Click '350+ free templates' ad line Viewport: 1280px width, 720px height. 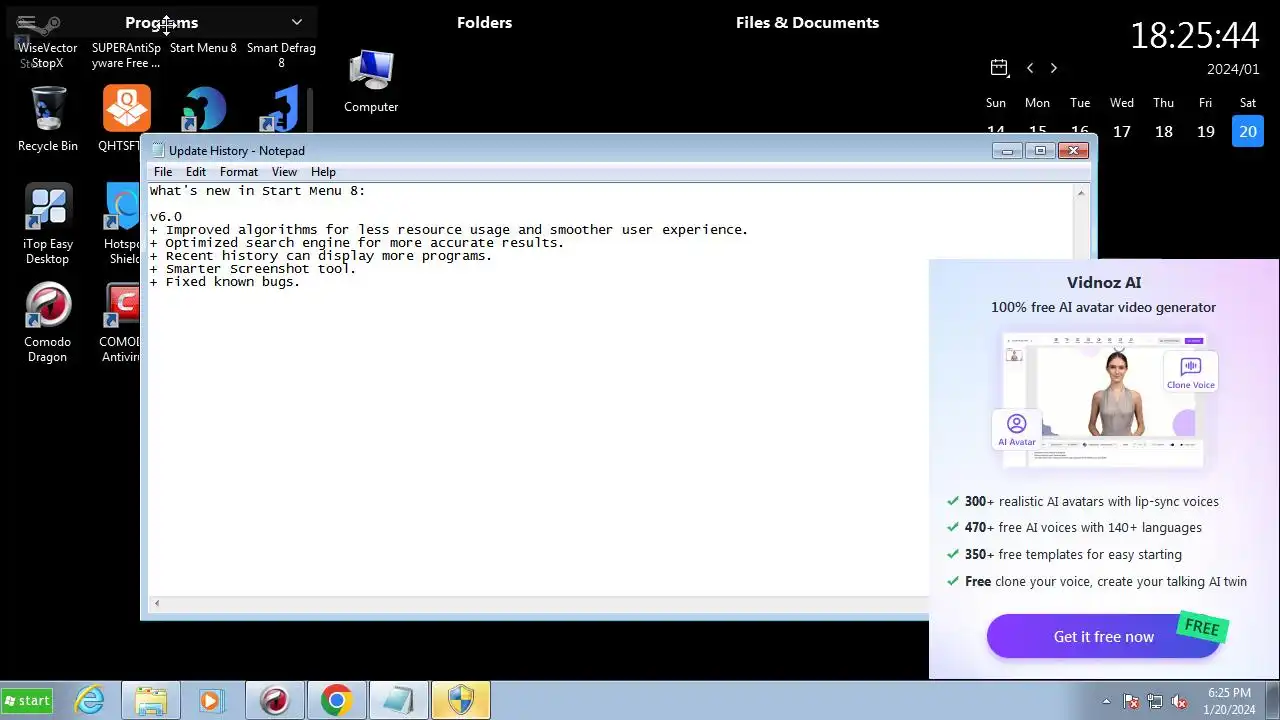[x=1064, y=555]
